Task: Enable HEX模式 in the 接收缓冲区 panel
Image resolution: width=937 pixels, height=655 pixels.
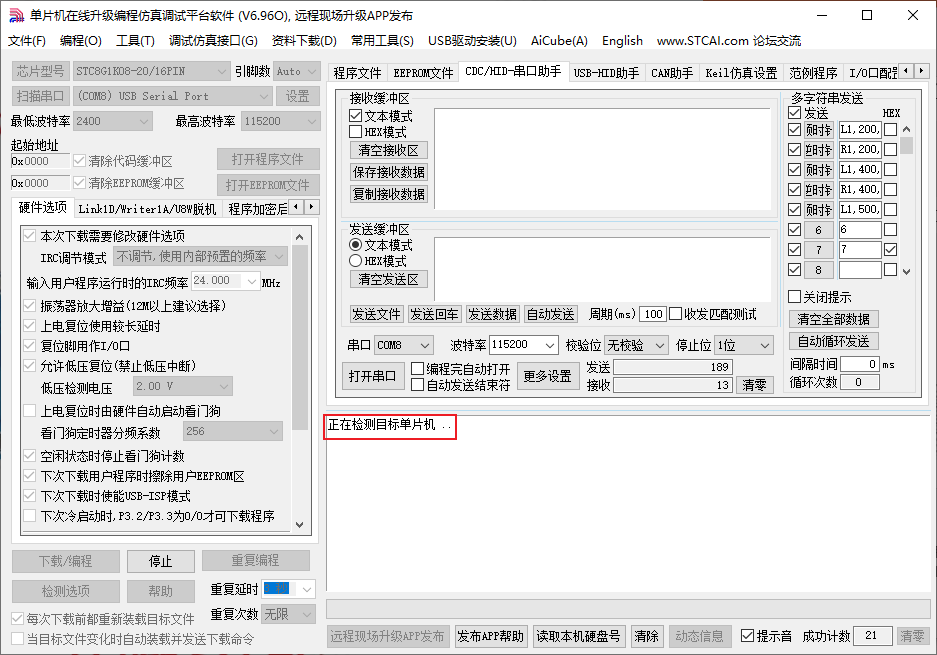Action: [x=356, y=130]
